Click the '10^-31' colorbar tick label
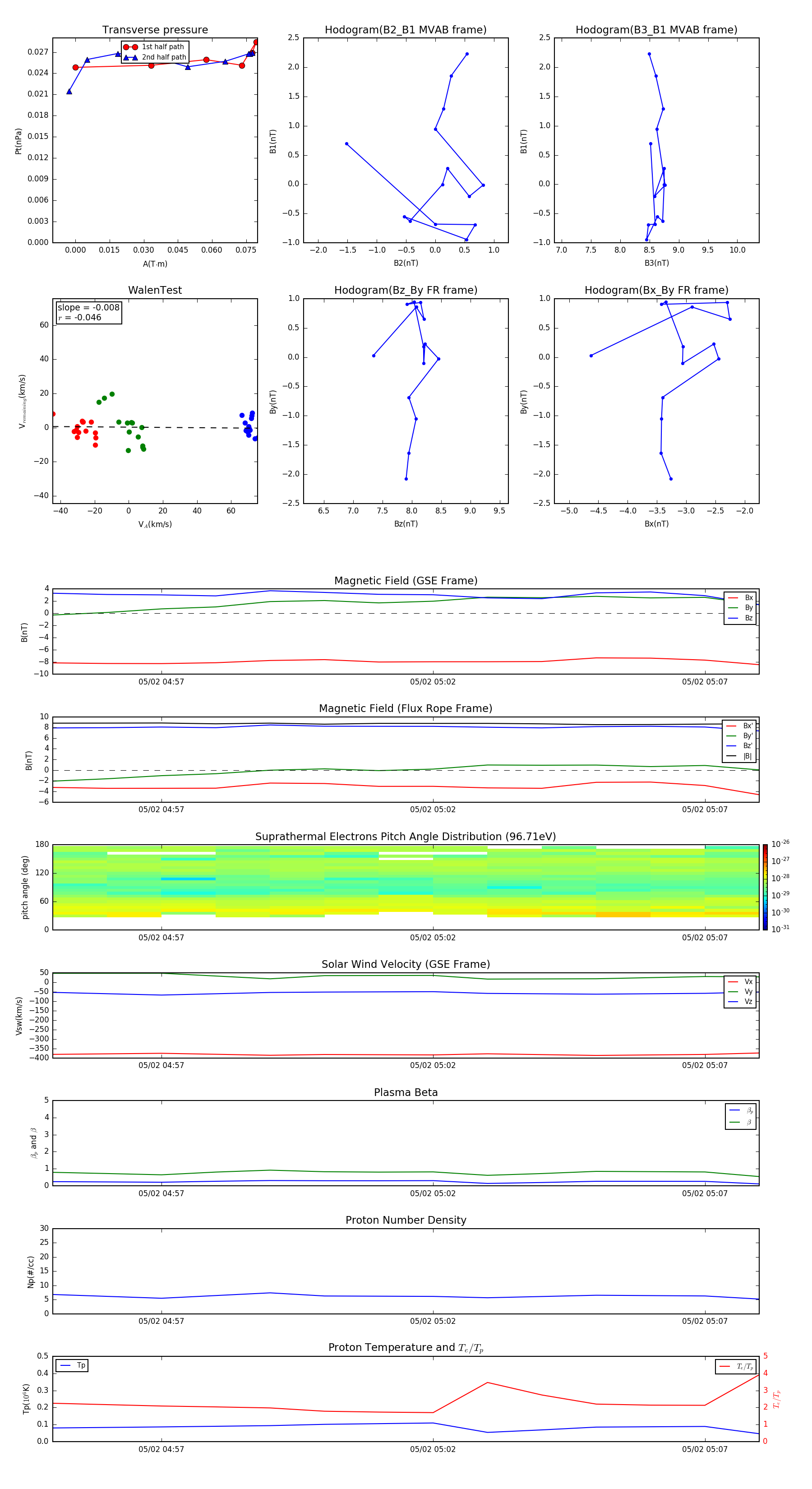812x1489 pixels. click(780, 929)
